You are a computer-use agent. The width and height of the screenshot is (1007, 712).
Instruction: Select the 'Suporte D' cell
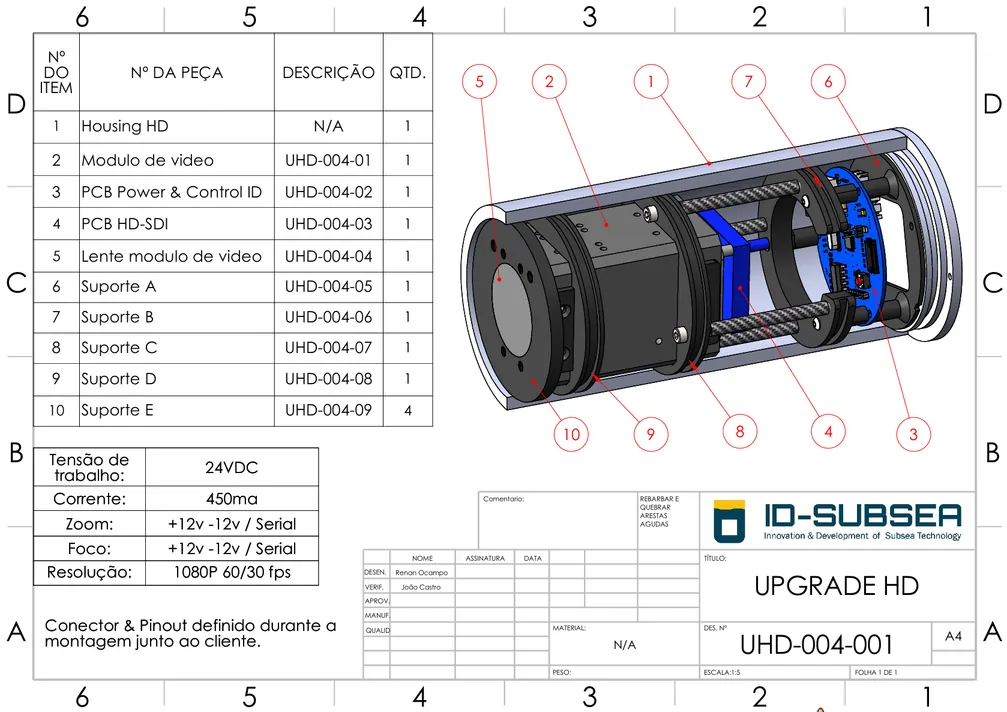point(177,379)
